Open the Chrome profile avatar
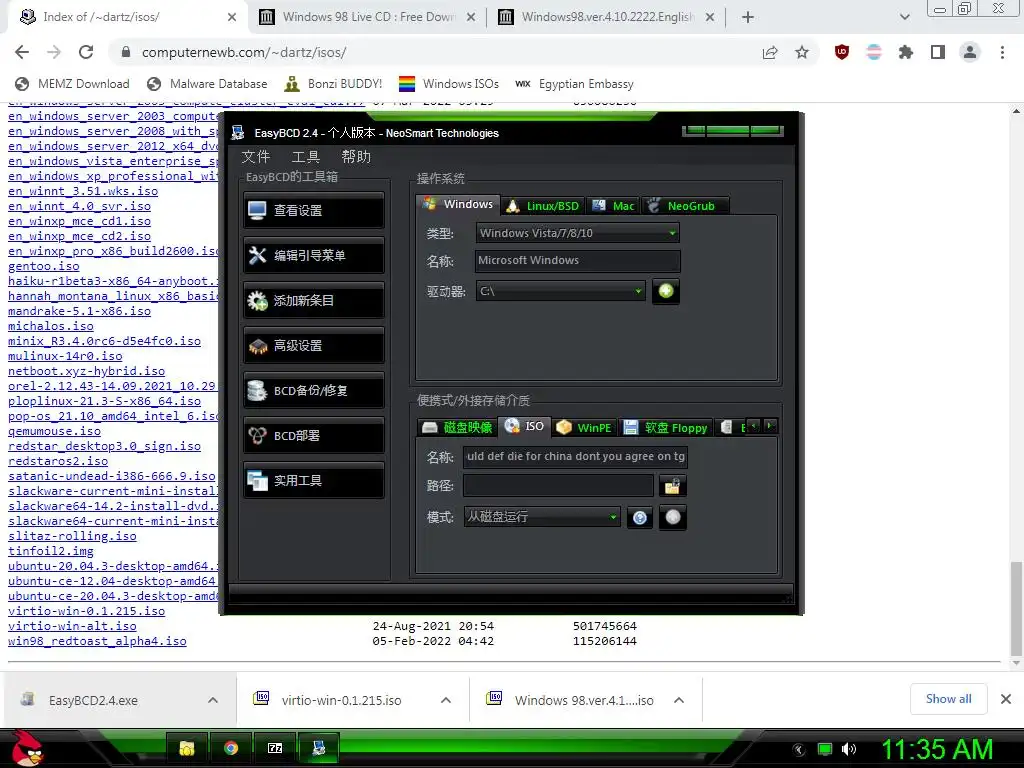The height and width of the screenshot is (768, 1024). pyautogui.click(x=970, y=52)
